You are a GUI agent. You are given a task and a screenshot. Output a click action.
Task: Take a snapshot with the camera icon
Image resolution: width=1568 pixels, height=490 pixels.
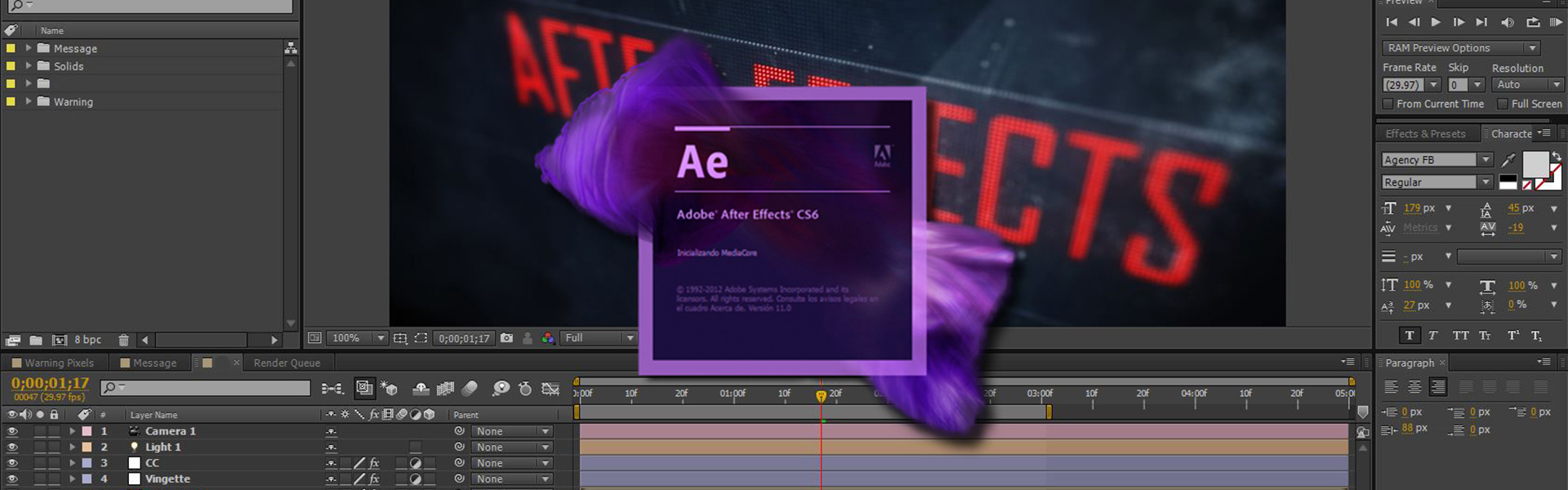click(507, 338)
